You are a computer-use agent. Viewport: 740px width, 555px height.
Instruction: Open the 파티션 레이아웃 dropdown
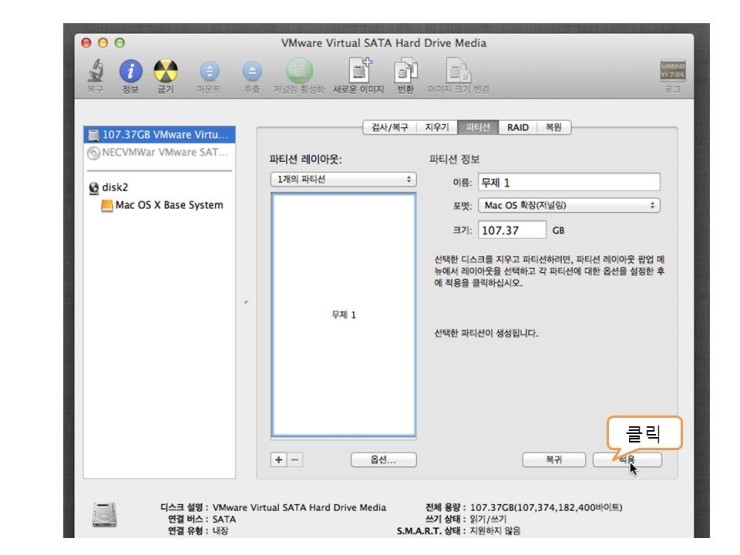pos(344,179)
